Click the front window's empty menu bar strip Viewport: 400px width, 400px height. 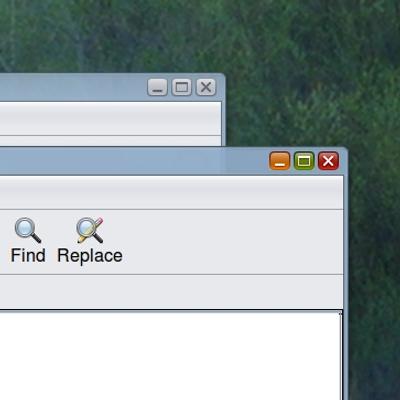tap(171, 193)
